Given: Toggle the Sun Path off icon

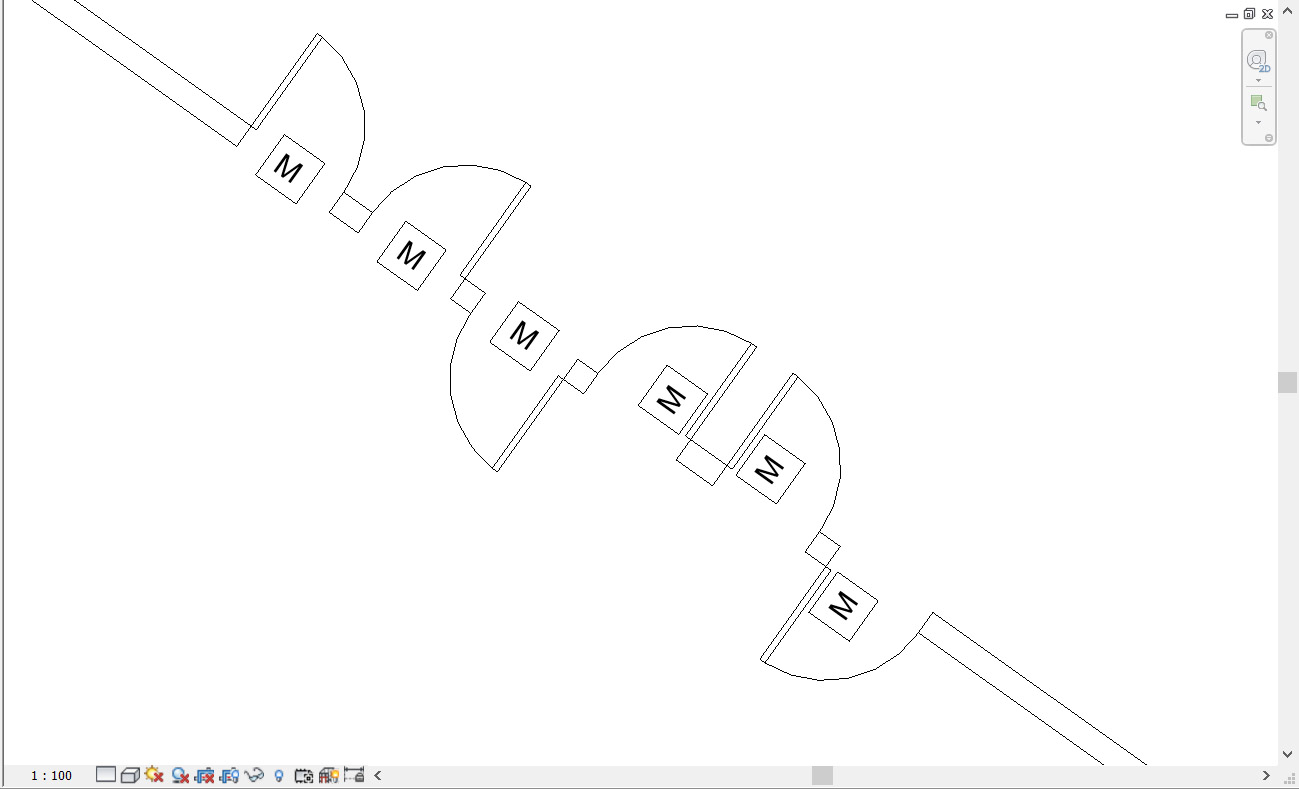Looking at the screenshot, I should pyautogui.click(x=153, y=775).
